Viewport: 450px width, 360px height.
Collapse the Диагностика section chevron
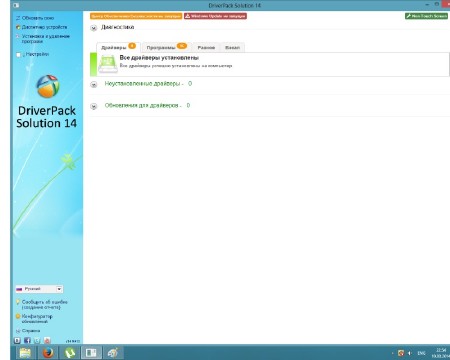pyautogui.click(x=94, y=28)
